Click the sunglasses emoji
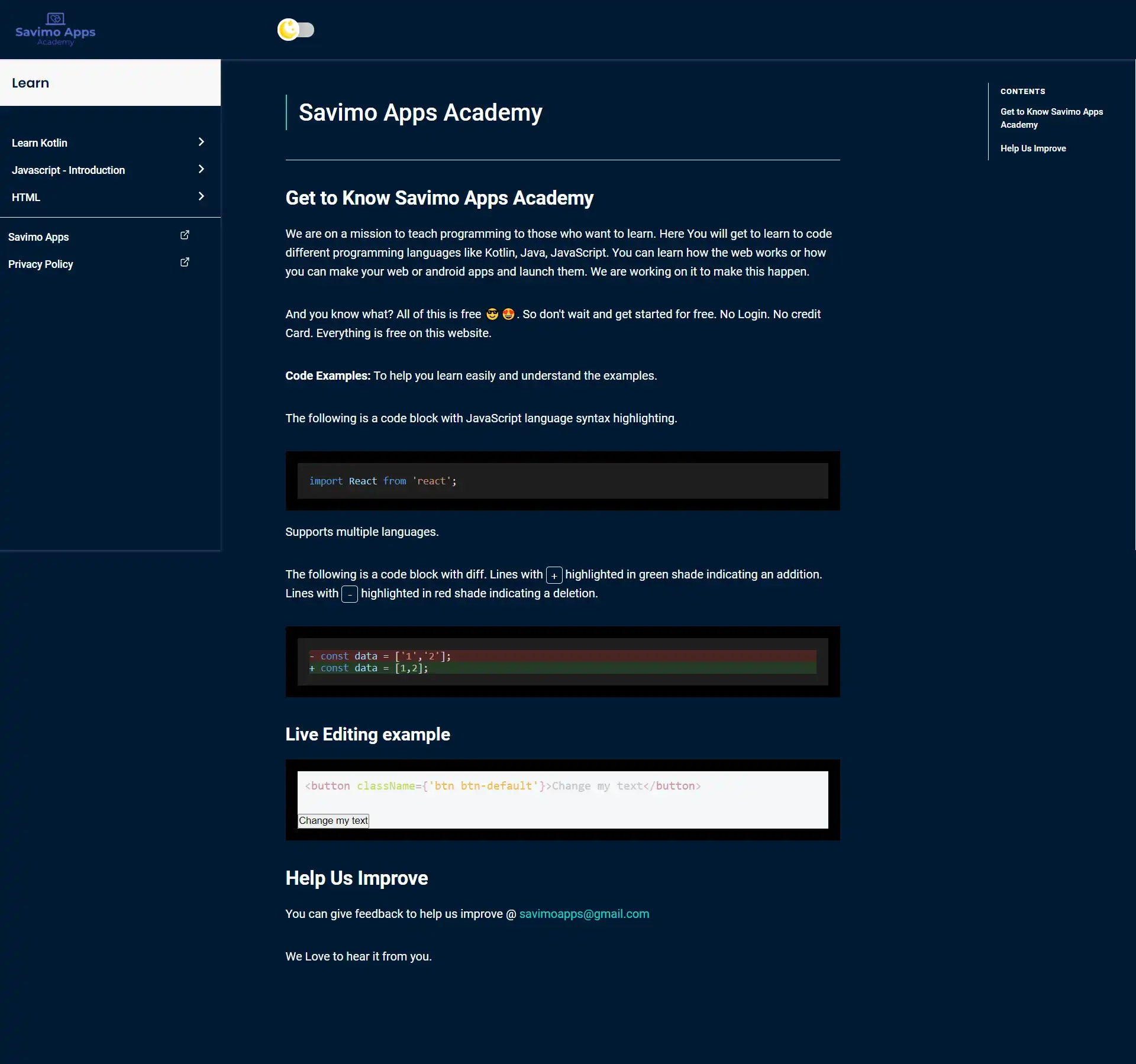This screenshot has height=1064, width=1136. tap(492, 314)
